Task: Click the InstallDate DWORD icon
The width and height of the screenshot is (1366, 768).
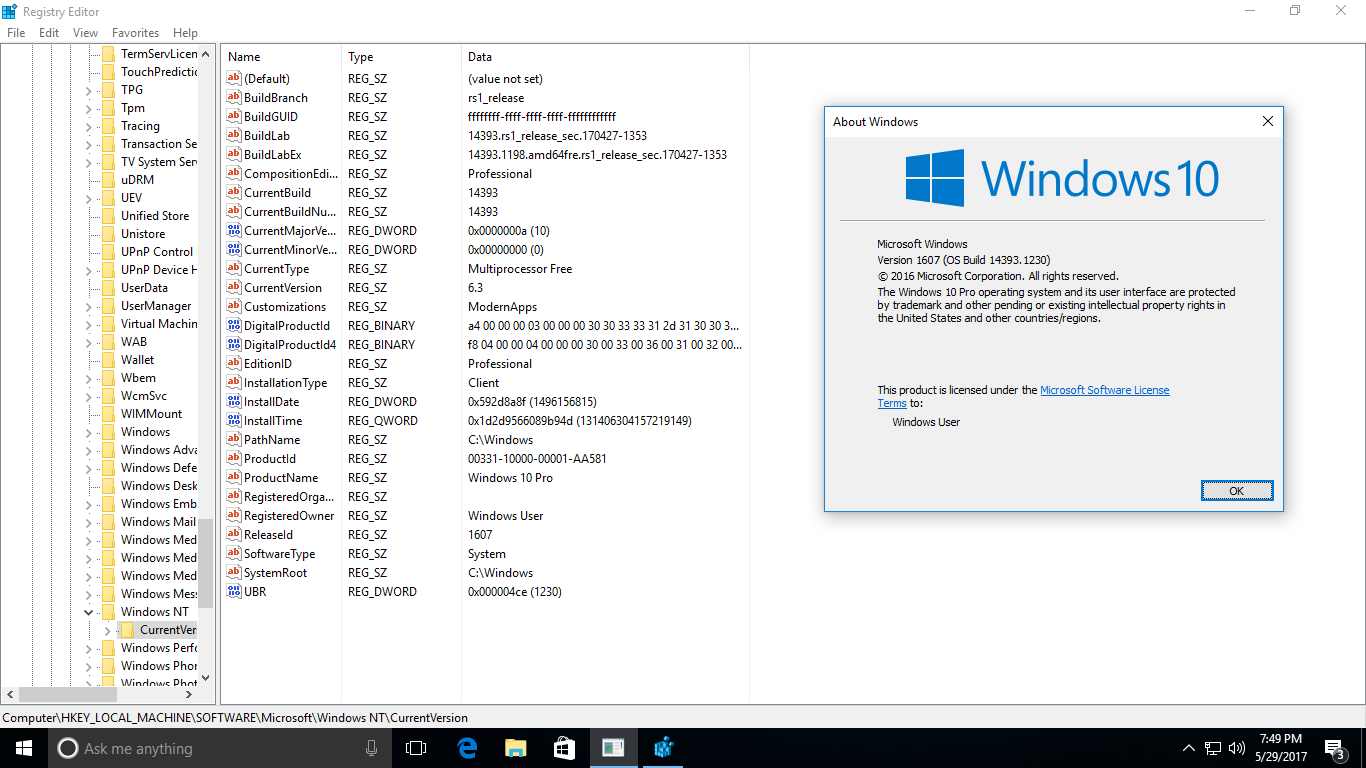Action: point(234,402)
